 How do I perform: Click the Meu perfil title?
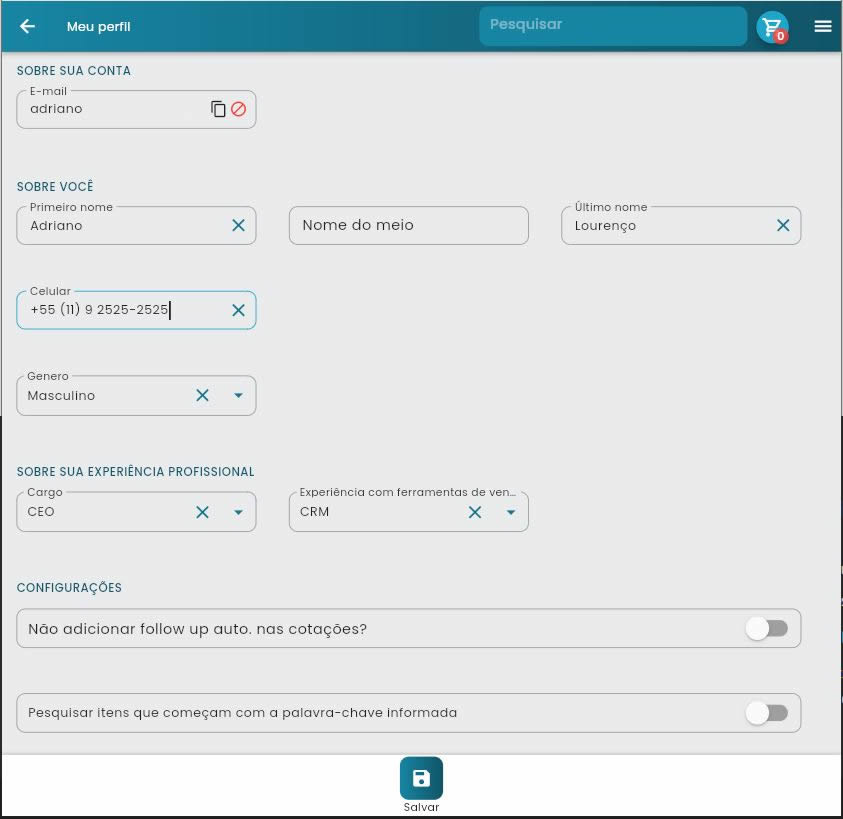tap(98, 27)
